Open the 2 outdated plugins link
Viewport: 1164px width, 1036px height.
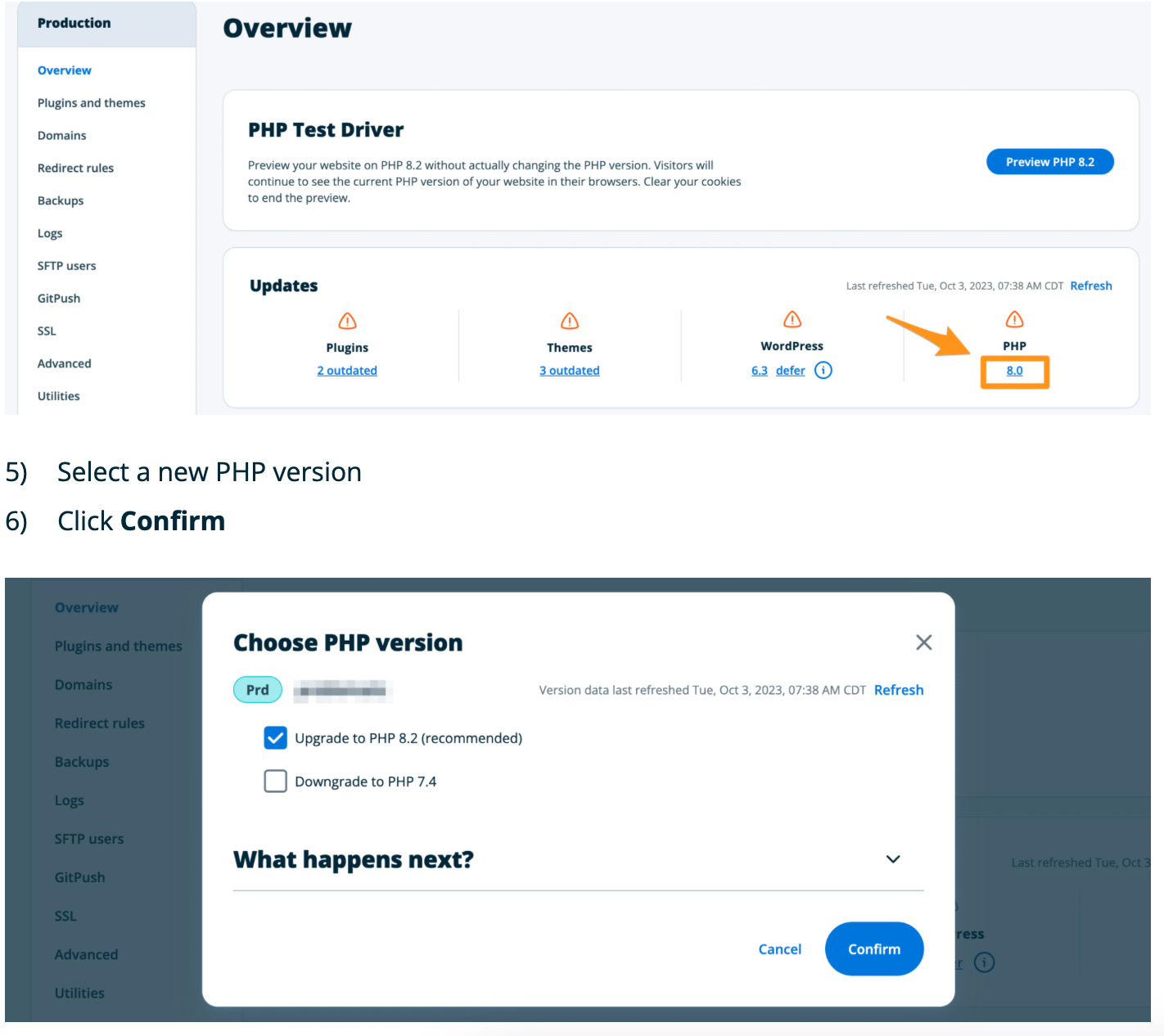click(x=347, y=370)
